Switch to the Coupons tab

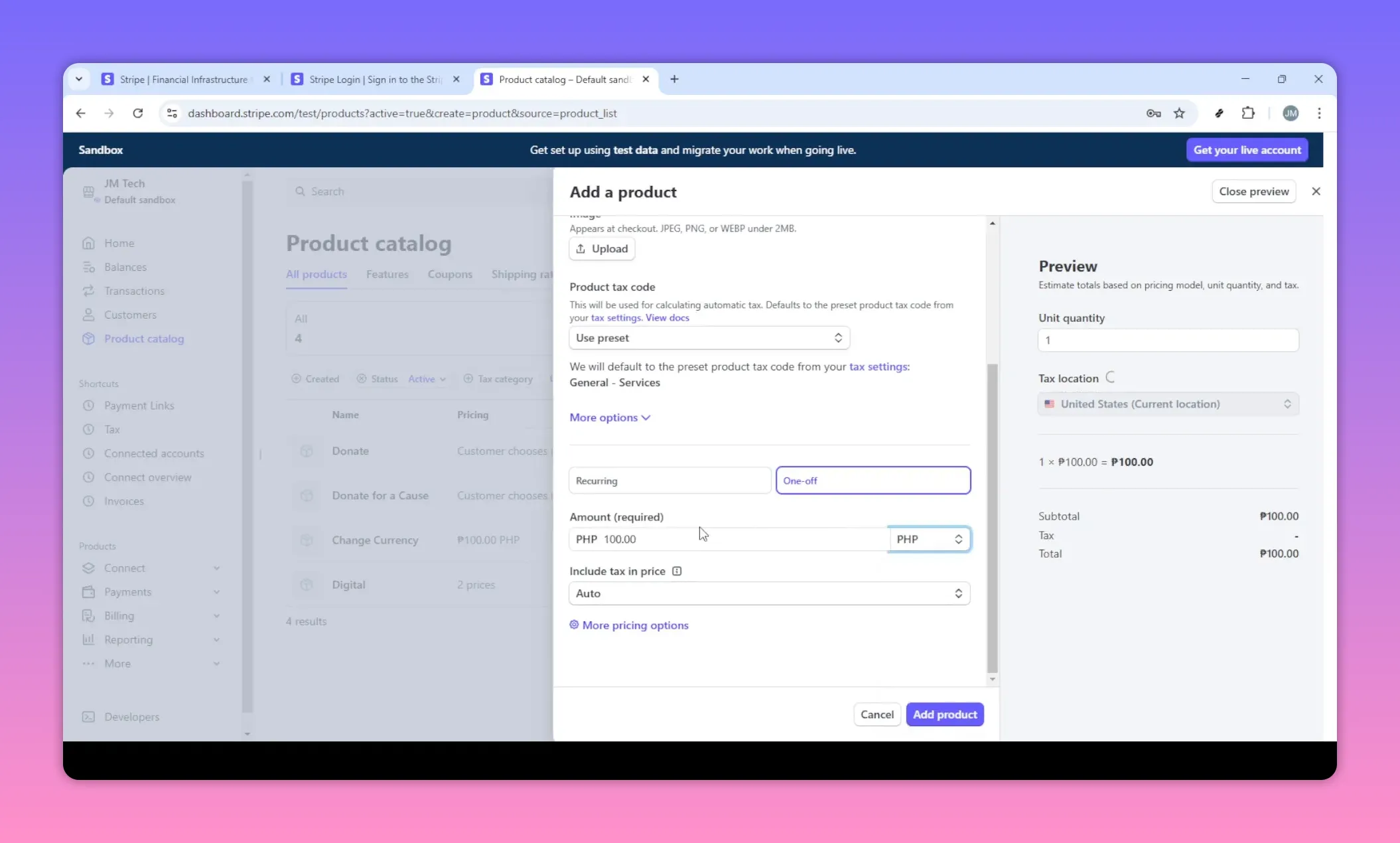450,274
